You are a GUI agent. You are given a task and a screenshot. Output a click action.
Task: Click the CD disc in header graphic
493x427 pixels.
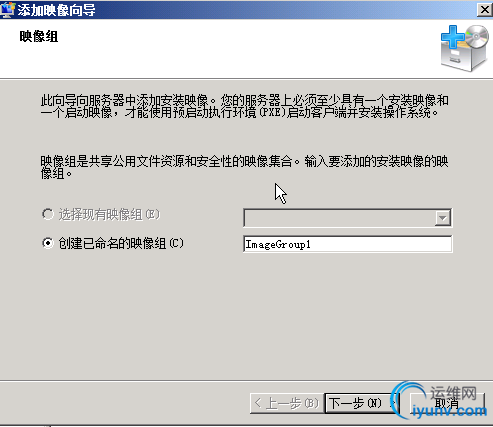[x=477, y=36]
